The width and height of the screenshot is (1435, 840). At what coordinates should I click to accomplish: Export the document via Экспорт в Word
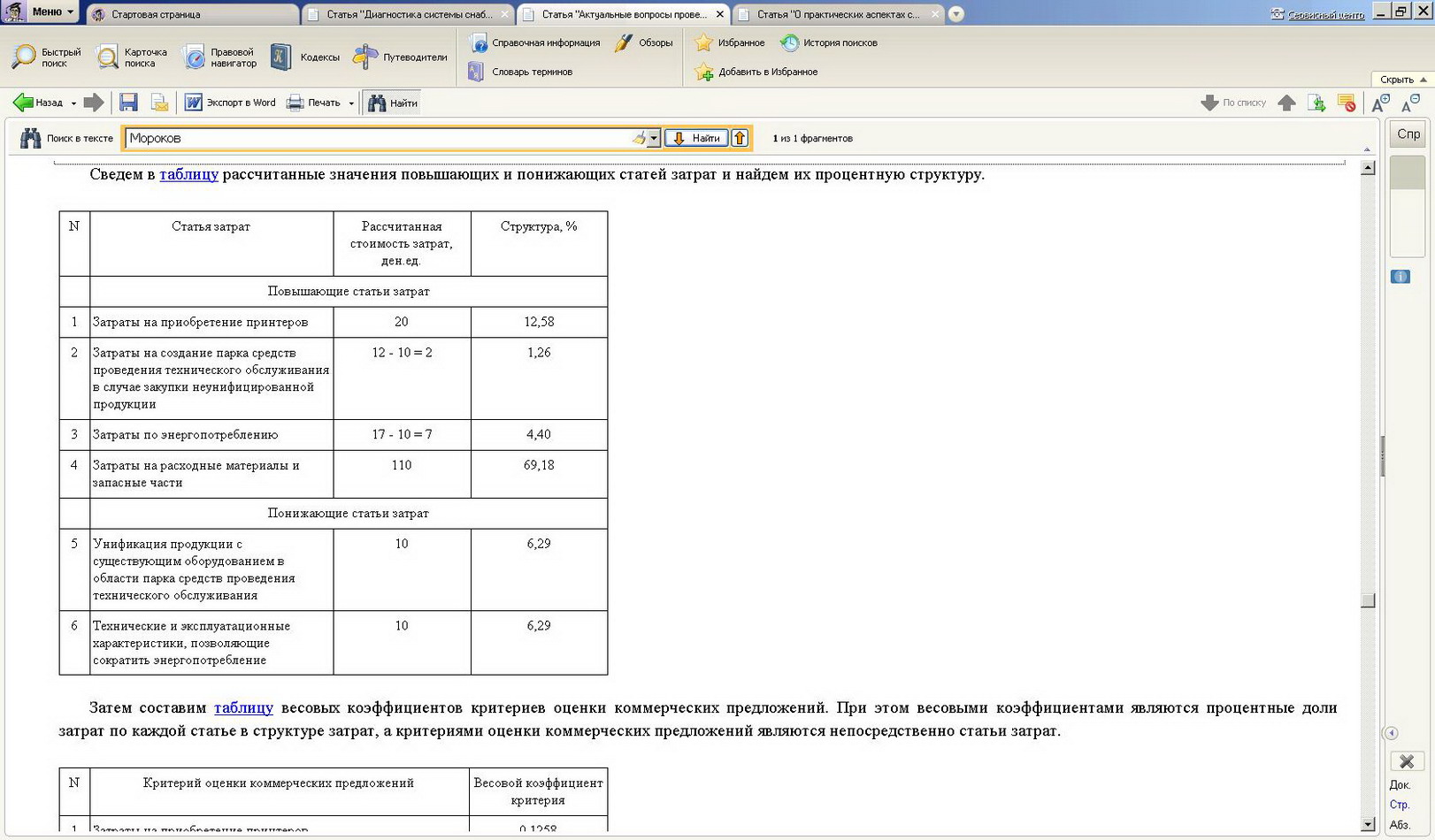pyautogui.click(x=230, y=103)
